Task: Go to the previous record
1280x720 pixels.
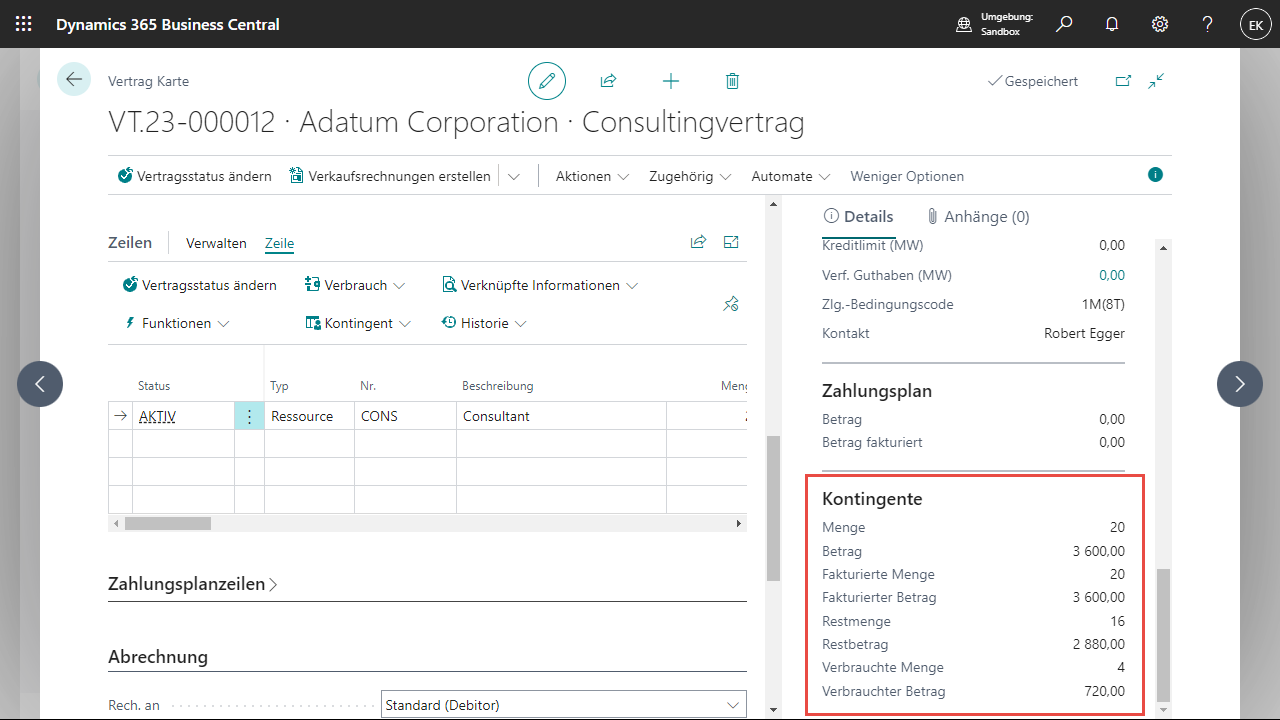Action: click(x=40, y=384)
